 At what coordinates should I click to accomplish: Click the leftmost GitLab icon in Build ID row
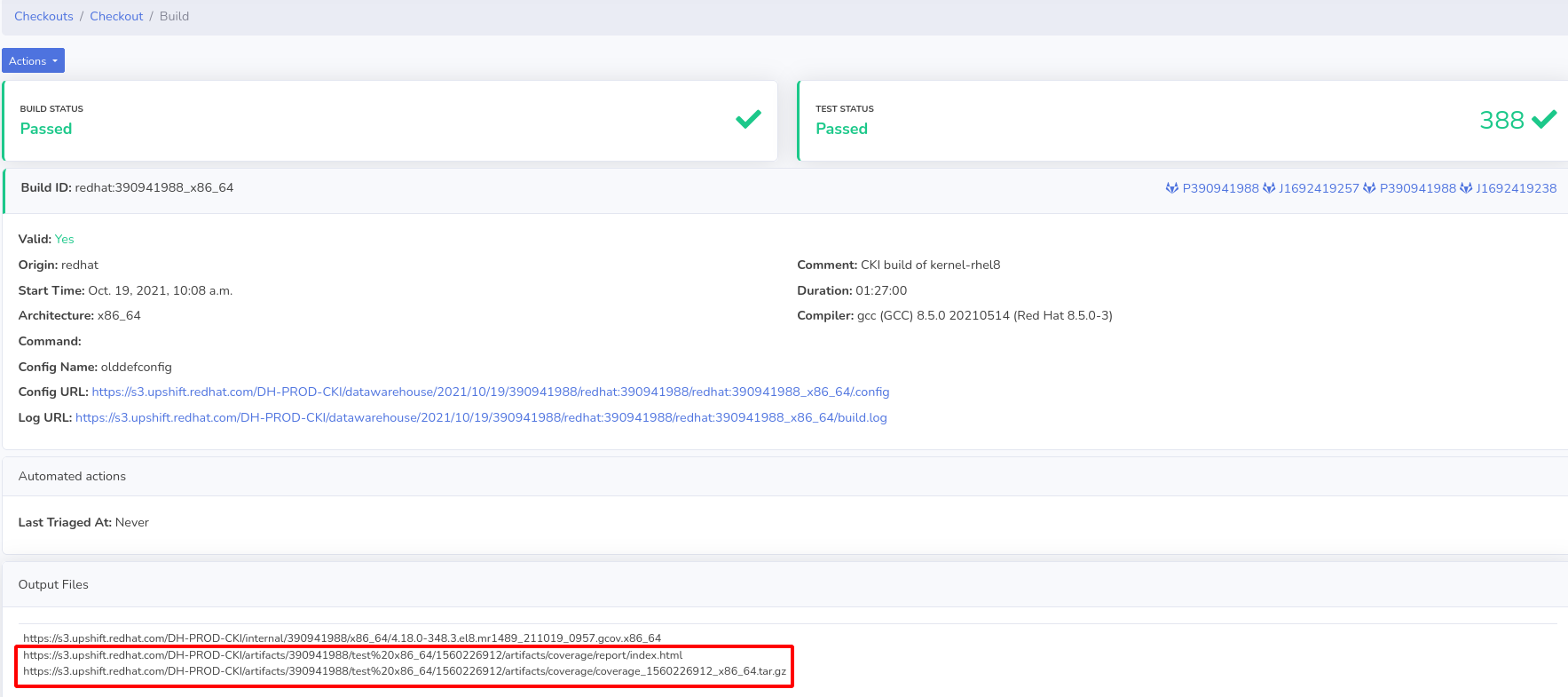[1172, 188]
